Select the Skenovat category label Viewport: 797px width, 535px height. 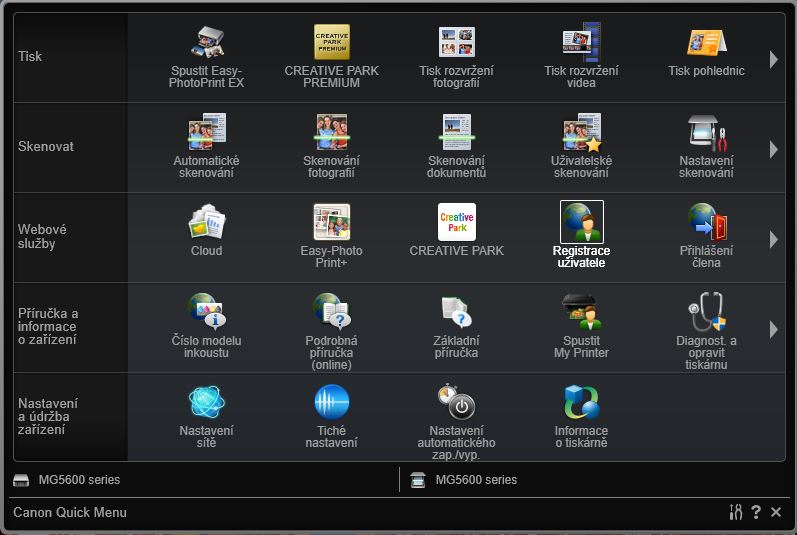pos(46,147)
